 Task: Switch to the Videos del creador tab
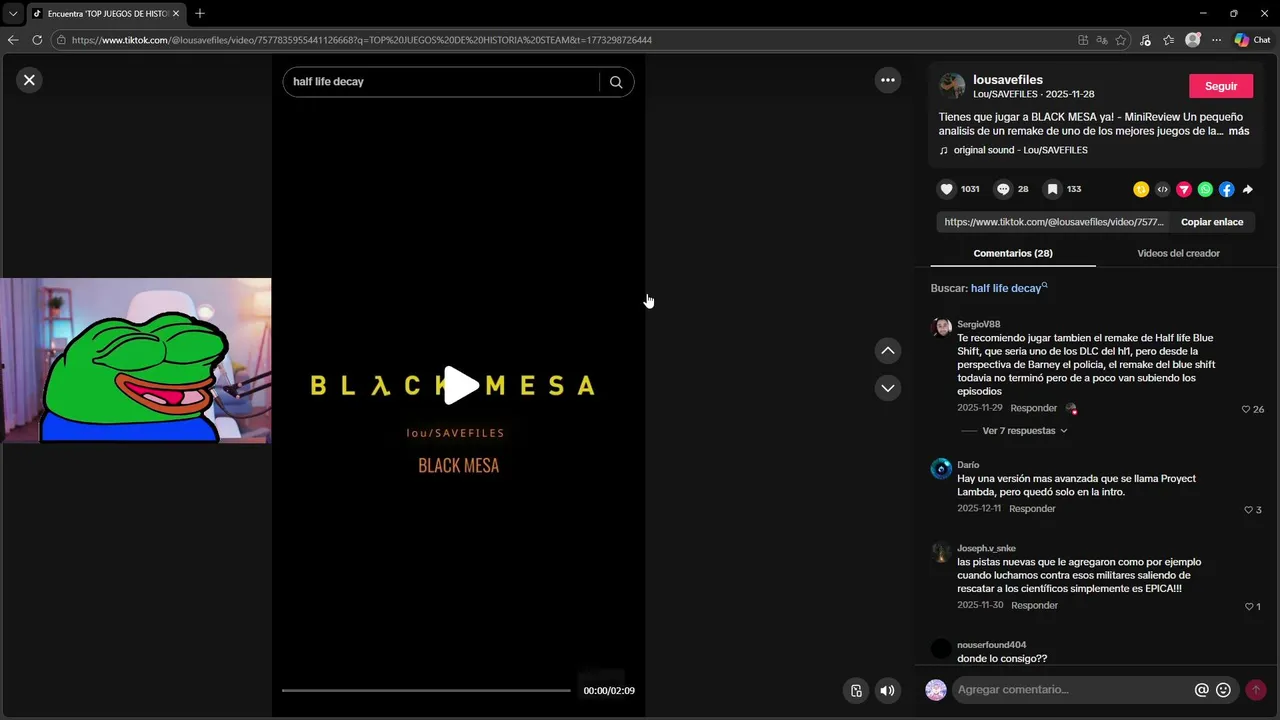(x=1178, y=253)
